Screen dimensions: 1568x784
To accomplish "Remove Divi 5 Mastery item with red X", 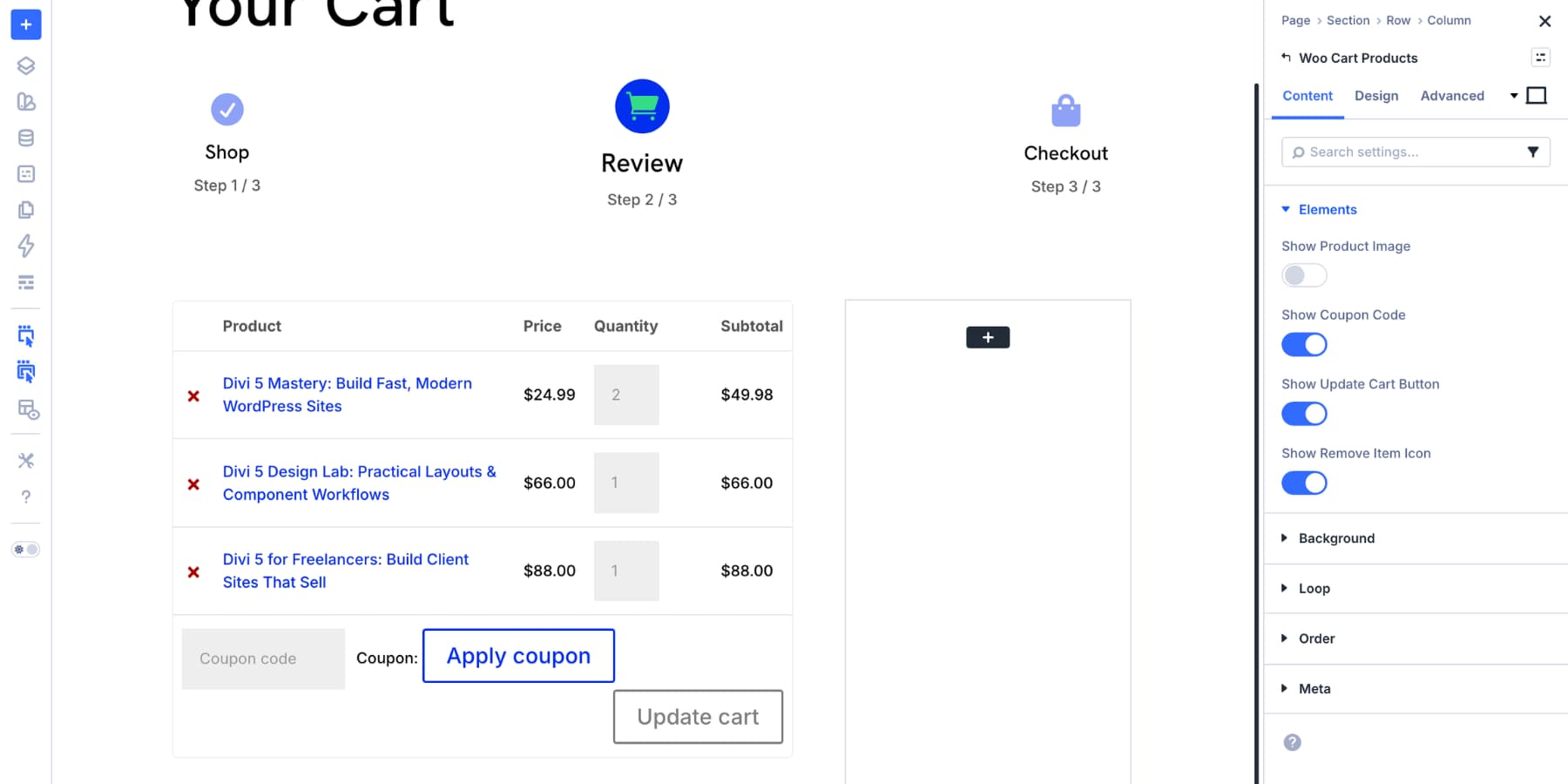I will 193,396.
